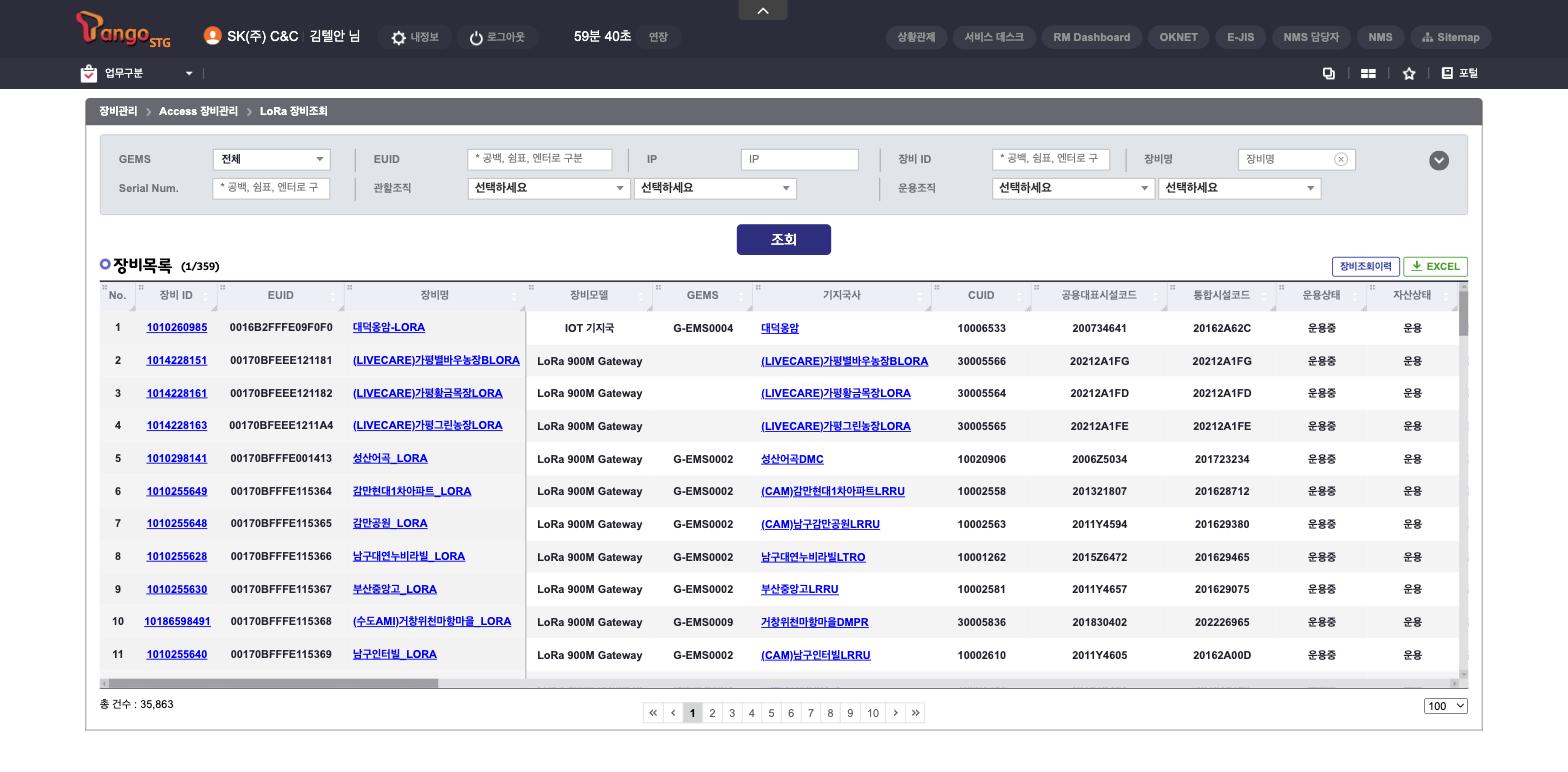
Task: Collapse the top header with the chevron tab
Action: (763, 10)
